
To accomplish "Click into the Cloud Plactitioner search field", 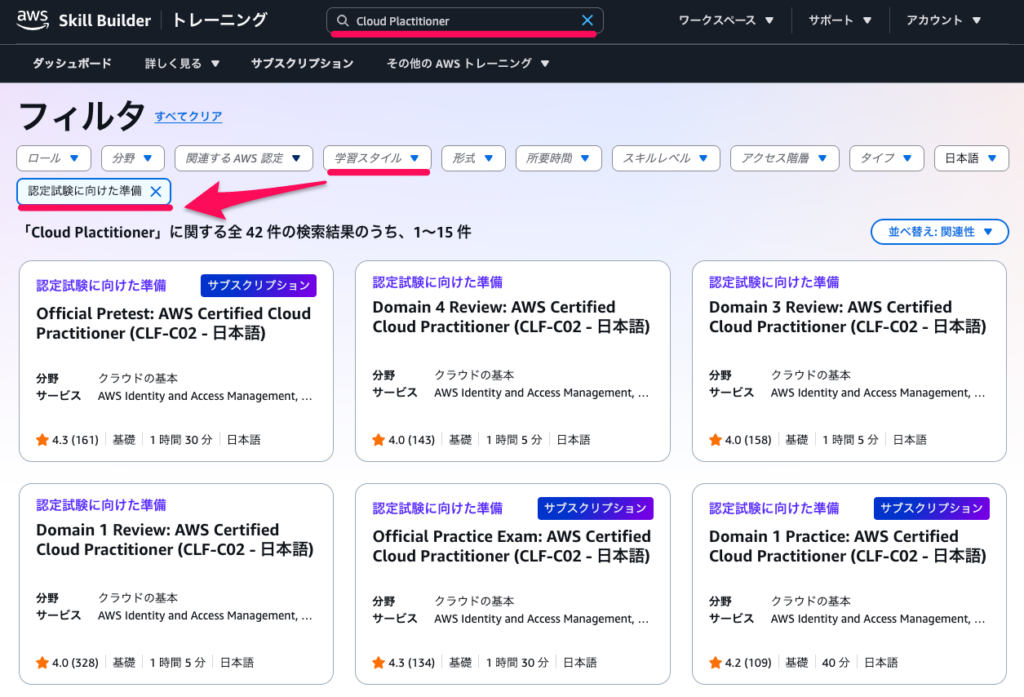I will pos(460,21).
